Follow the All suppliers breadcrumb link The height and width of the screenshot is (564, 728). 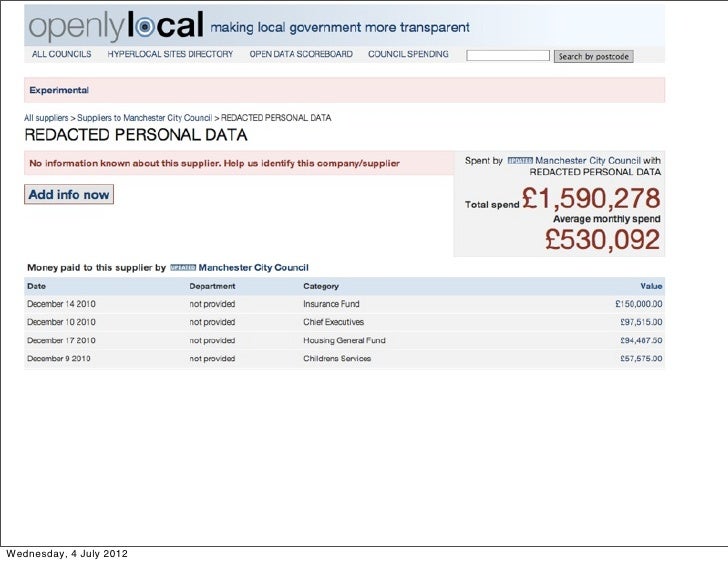coord(46,118)
